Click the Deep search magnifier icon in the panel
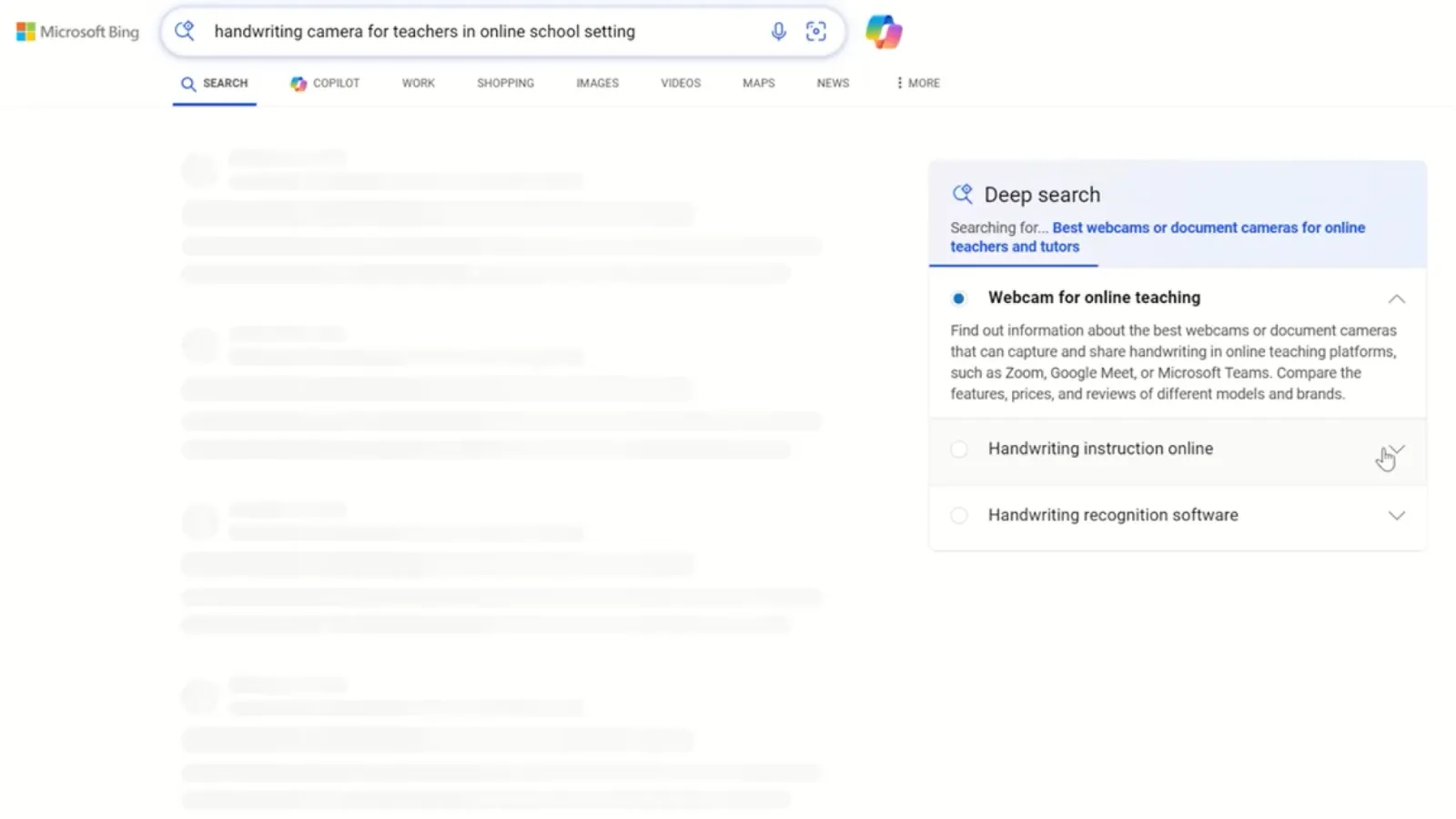Image resolution: width=1456 pixels, height=819 pixels. (x=962, y=193)
